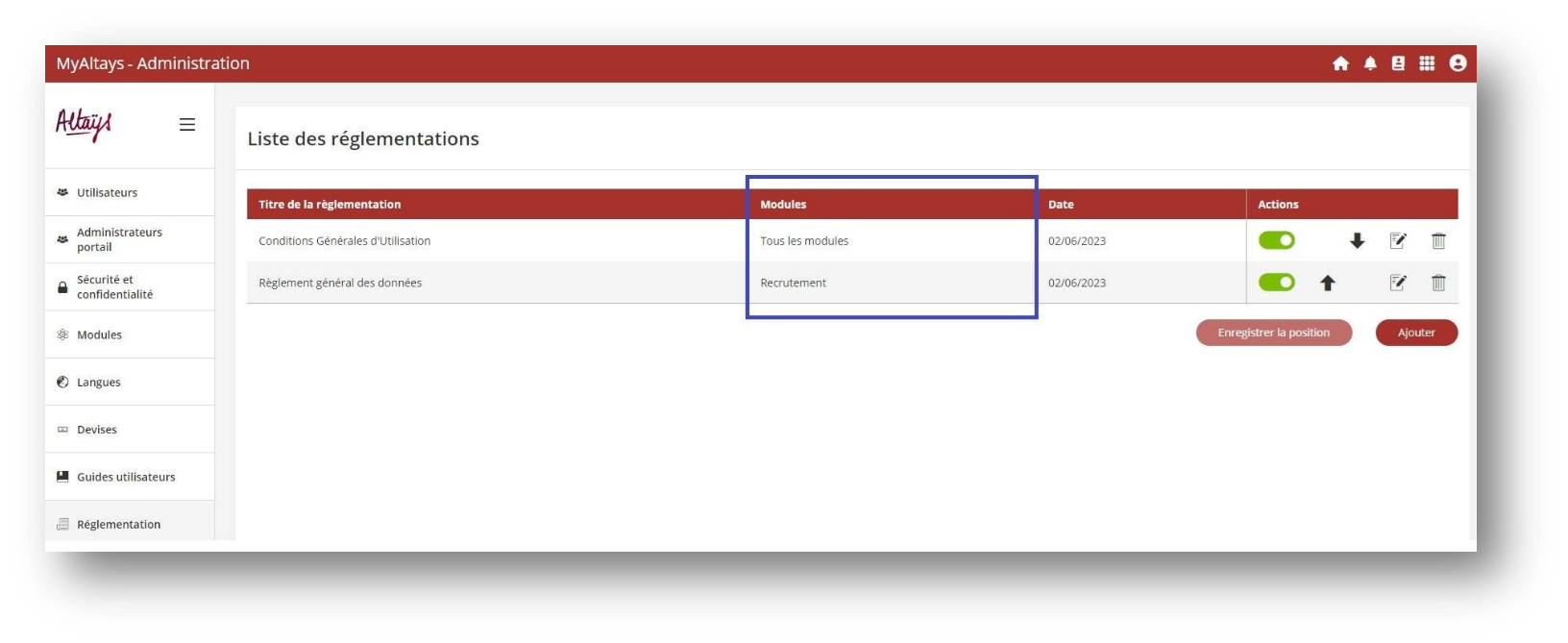Screen dimensions: 1568x643
Task: Collapse the sidebar with hamburger menu
Action: (187, 125)
